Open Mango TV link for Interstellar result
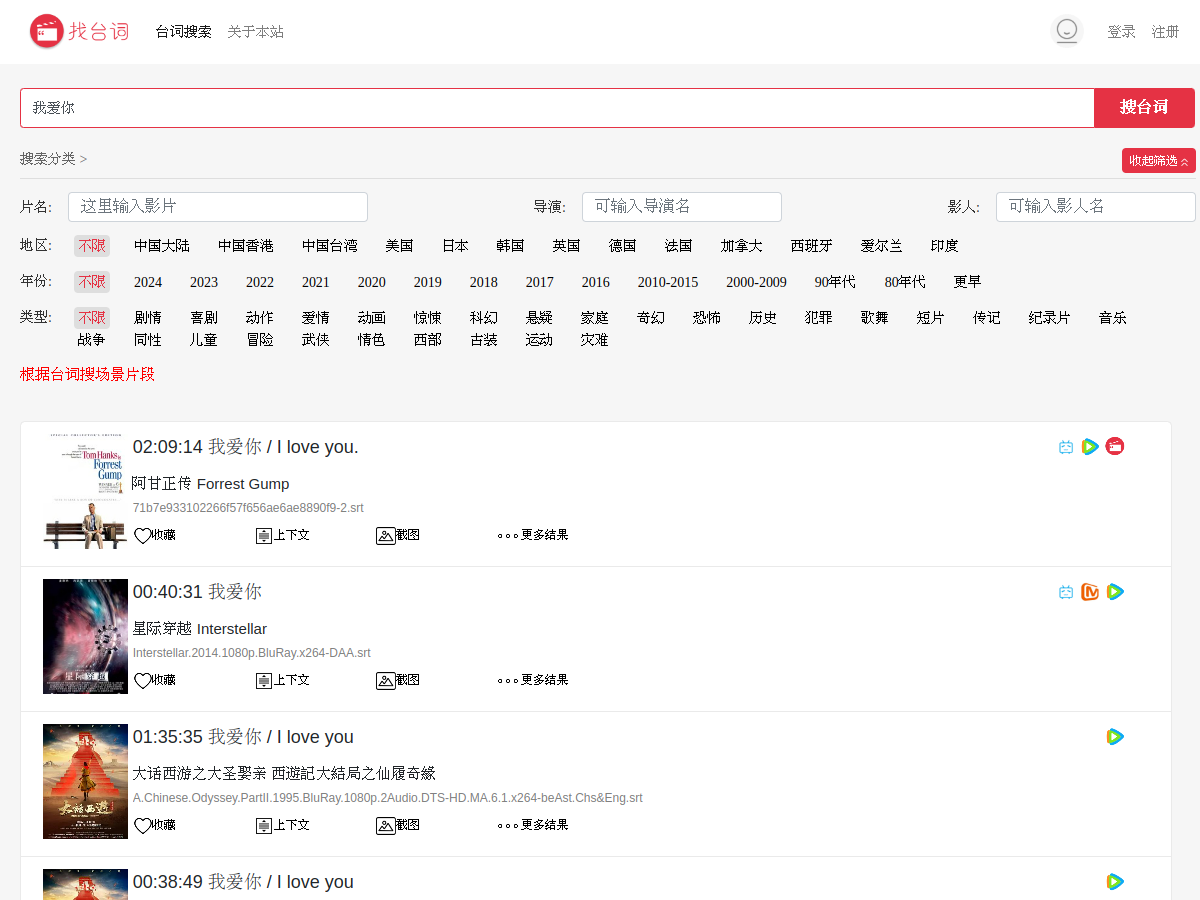This screenshot has width=1200, height=900. pos(1090,592)
